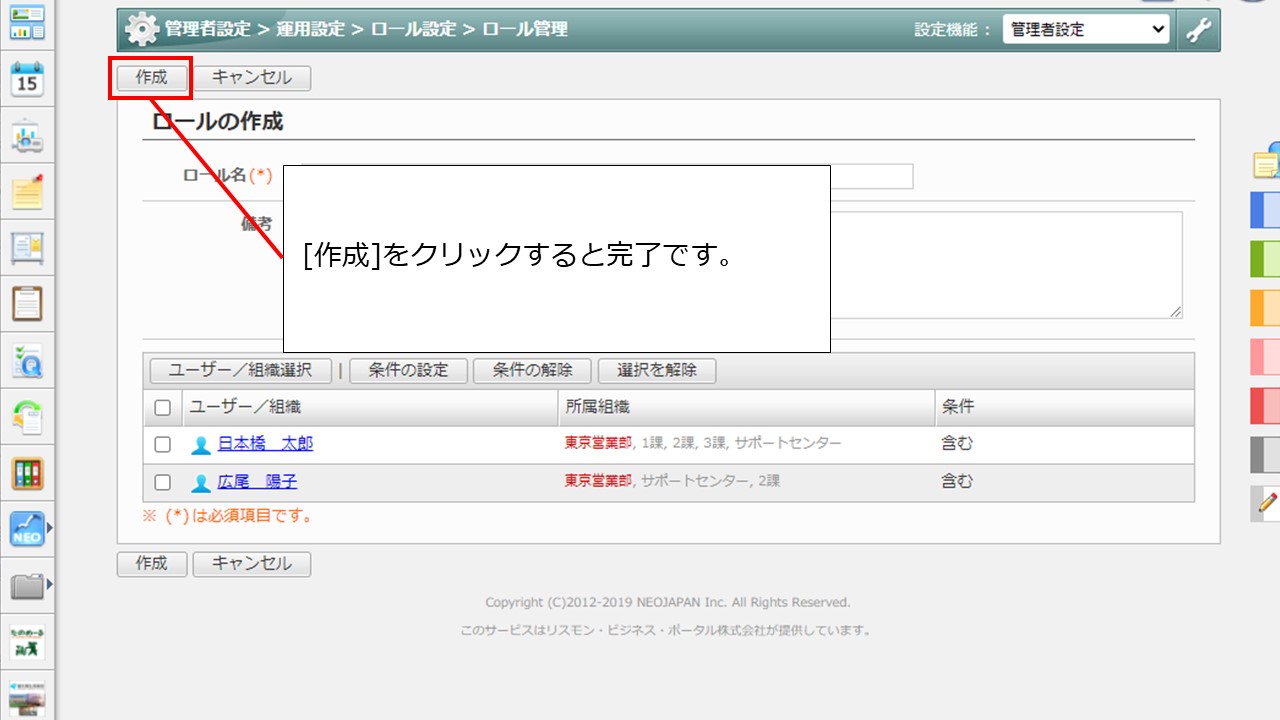Click the bottom キャンセル button
Image resolution: width=1280 pixels, height=720 pixels.
pos(251,564)
